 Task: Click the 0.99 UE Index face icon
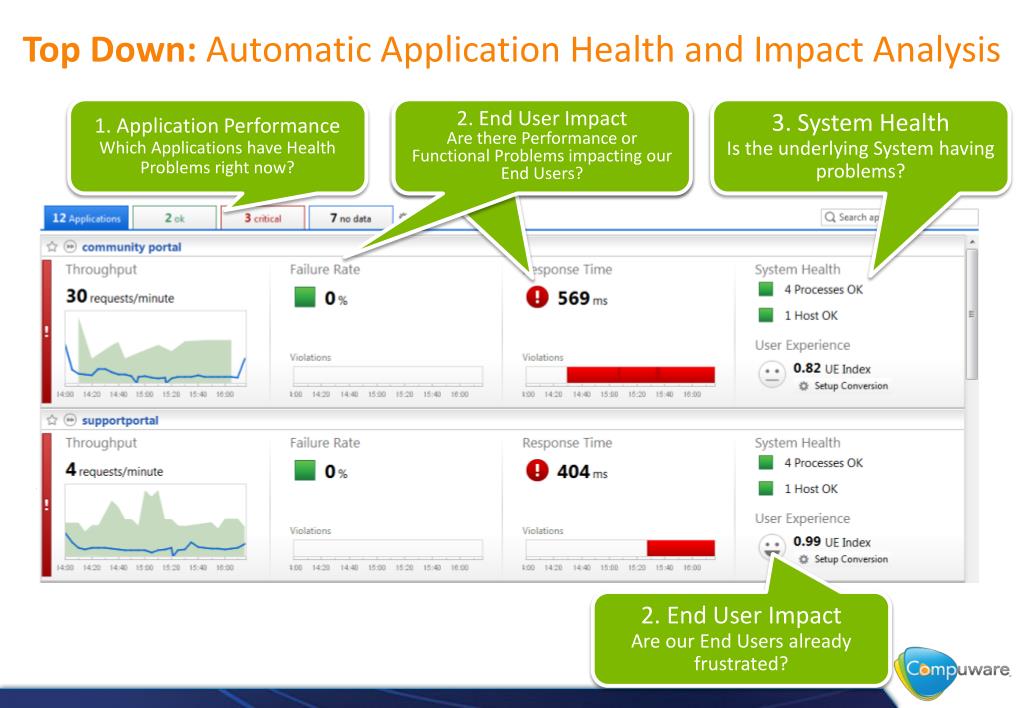pyautogui.click(x=772, y=547)
